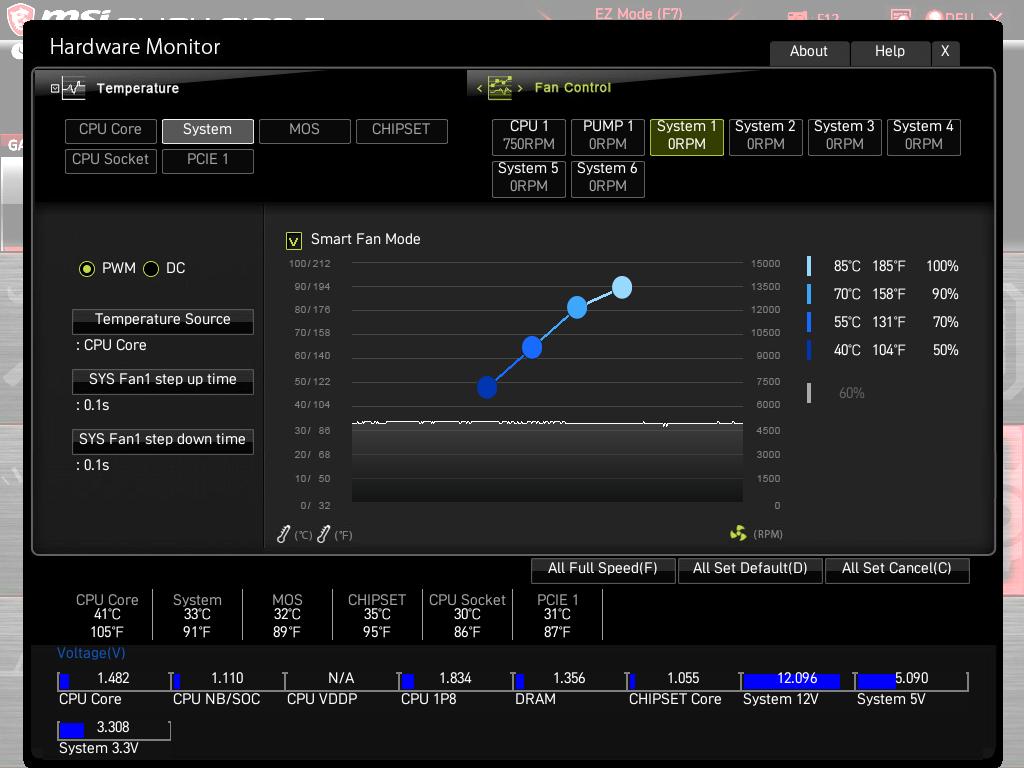The height and width of the screenshot is (768, 1024).
Task: Click the PCIE 1 31°C reading
Action: click(557, 615)
